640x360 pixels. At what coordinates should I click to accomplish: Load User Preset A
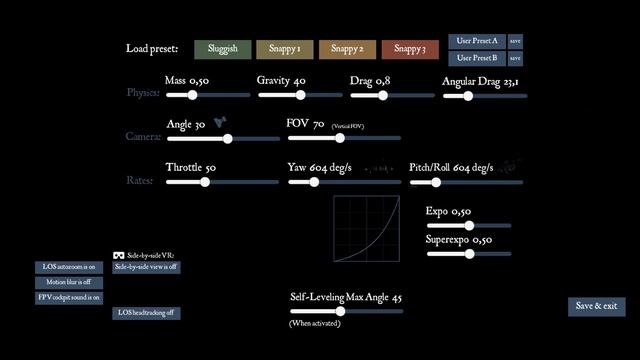point(477,41)
